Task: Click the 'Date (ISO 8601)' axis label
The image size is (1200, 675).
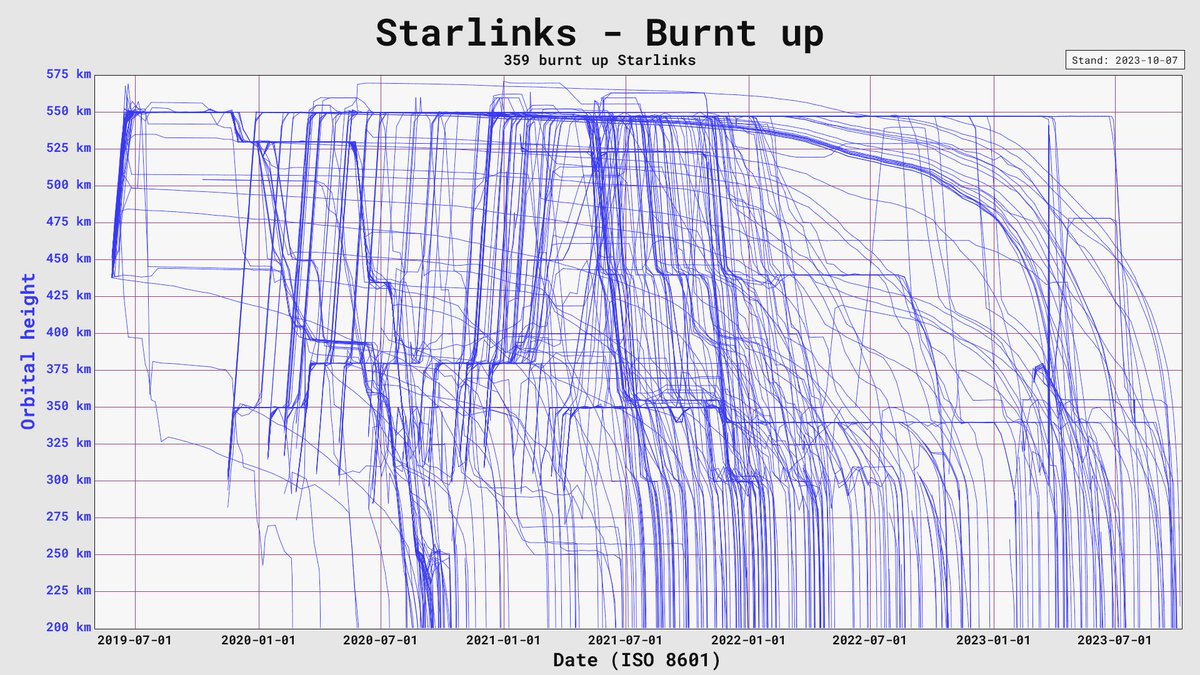Action: point(636,660)
